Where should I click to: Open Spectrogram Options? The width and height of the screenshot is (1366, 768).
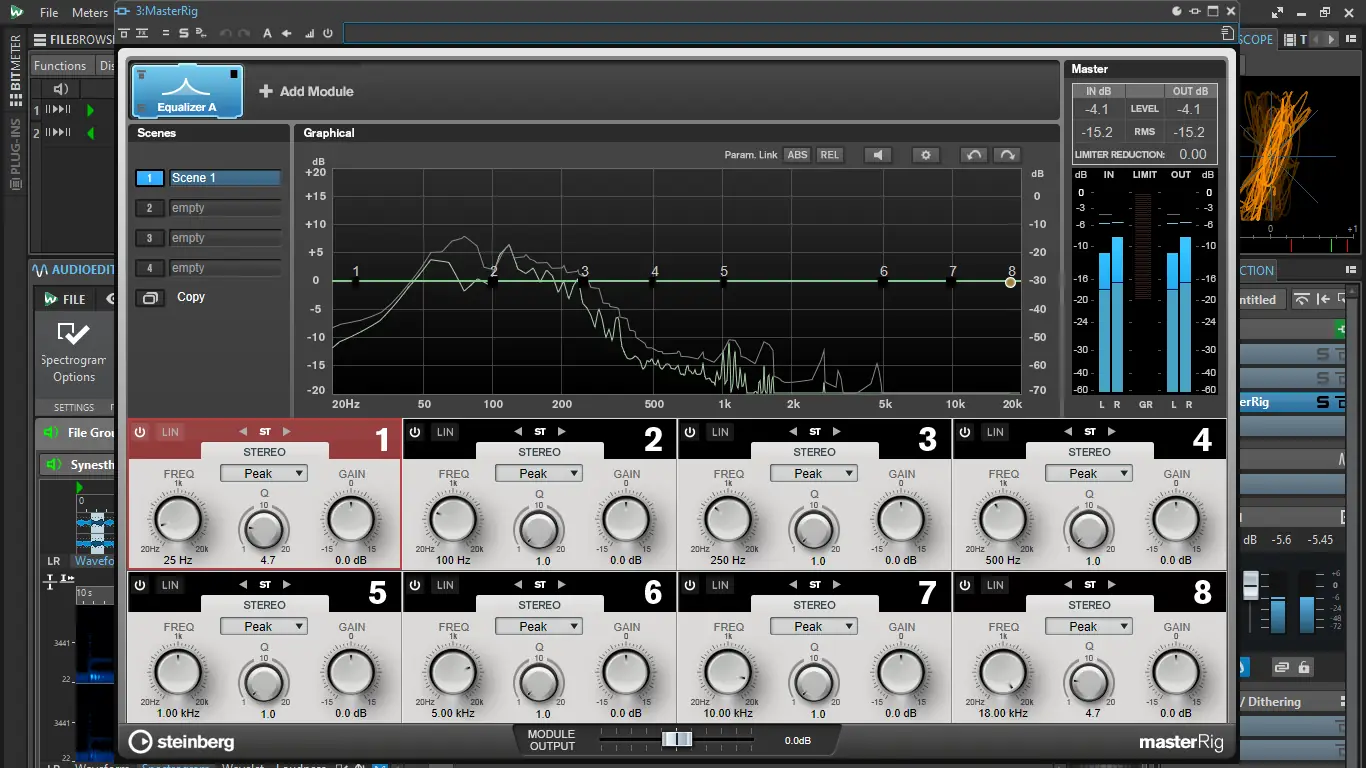point(74,351)
